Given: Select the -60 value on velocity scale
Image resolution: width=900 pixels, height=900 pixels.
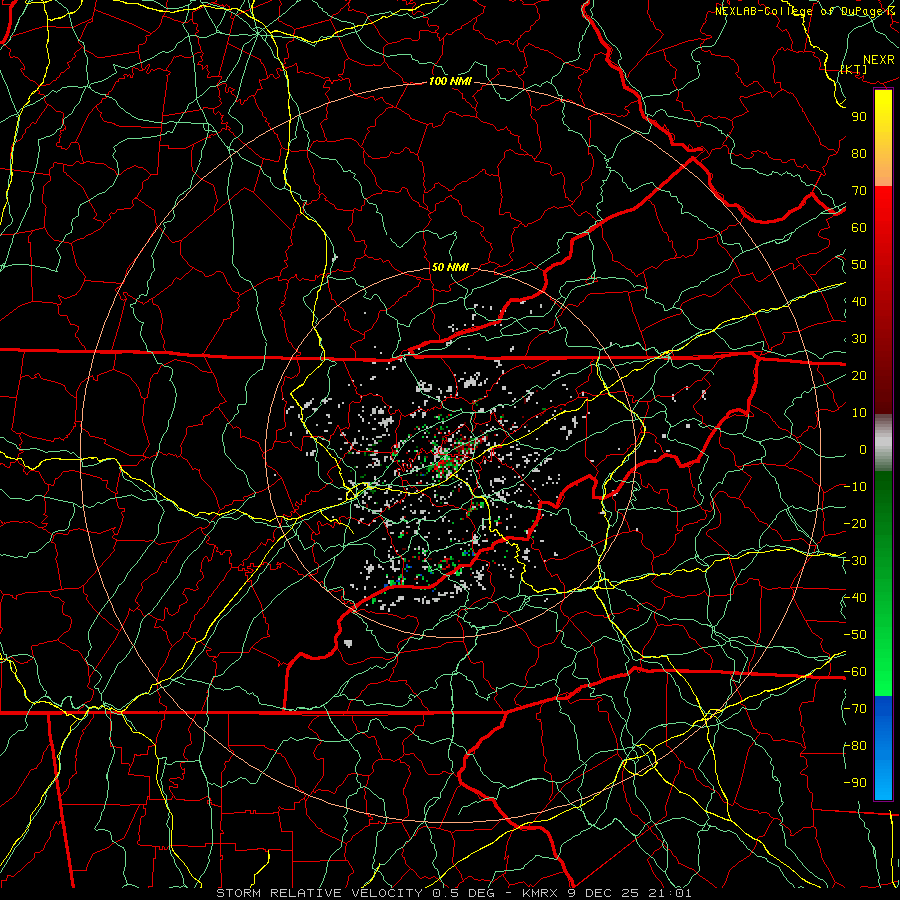Looking at the screenshot, I should point(855,672).
